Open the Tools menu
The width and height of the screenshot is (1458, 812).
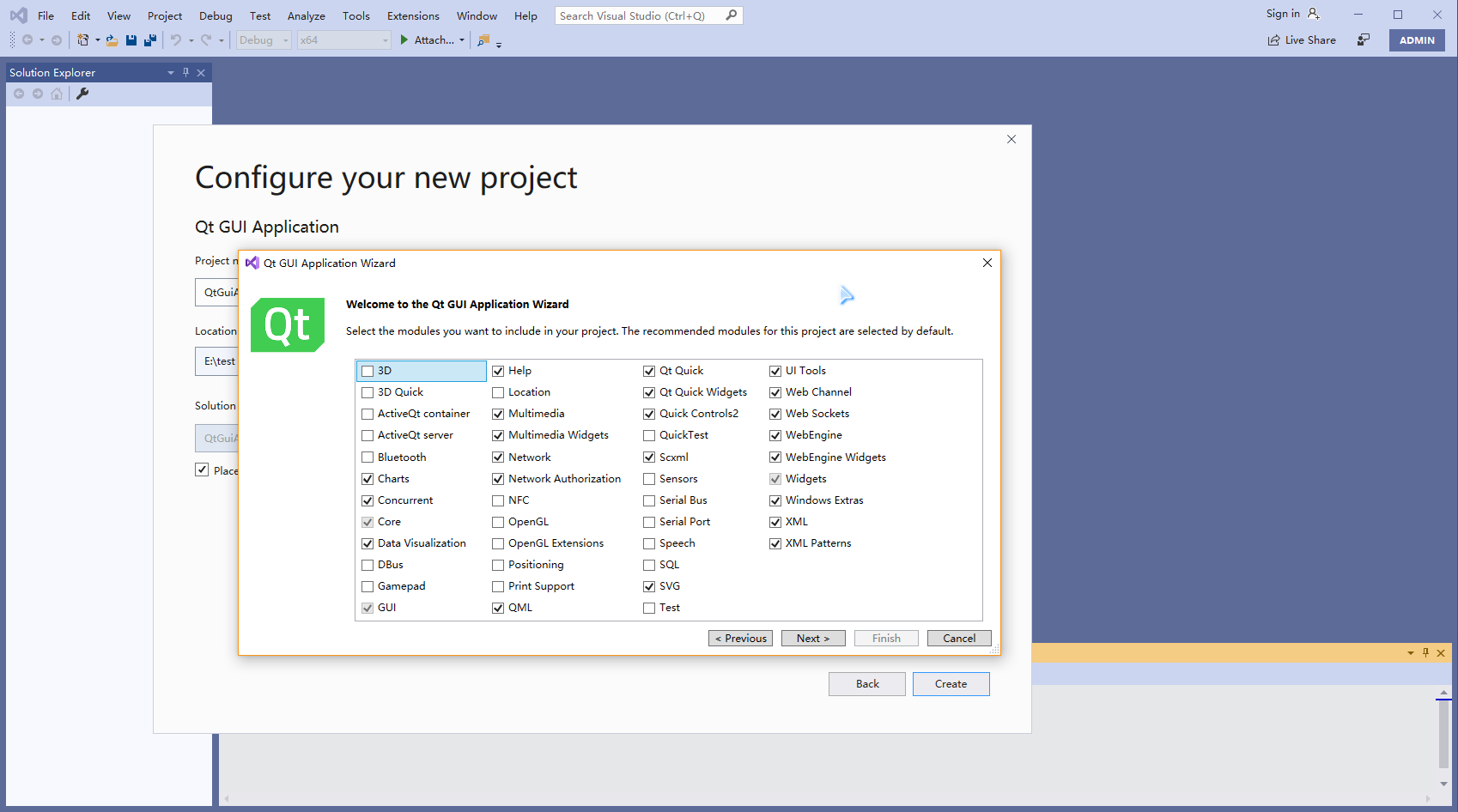point(356,15)
